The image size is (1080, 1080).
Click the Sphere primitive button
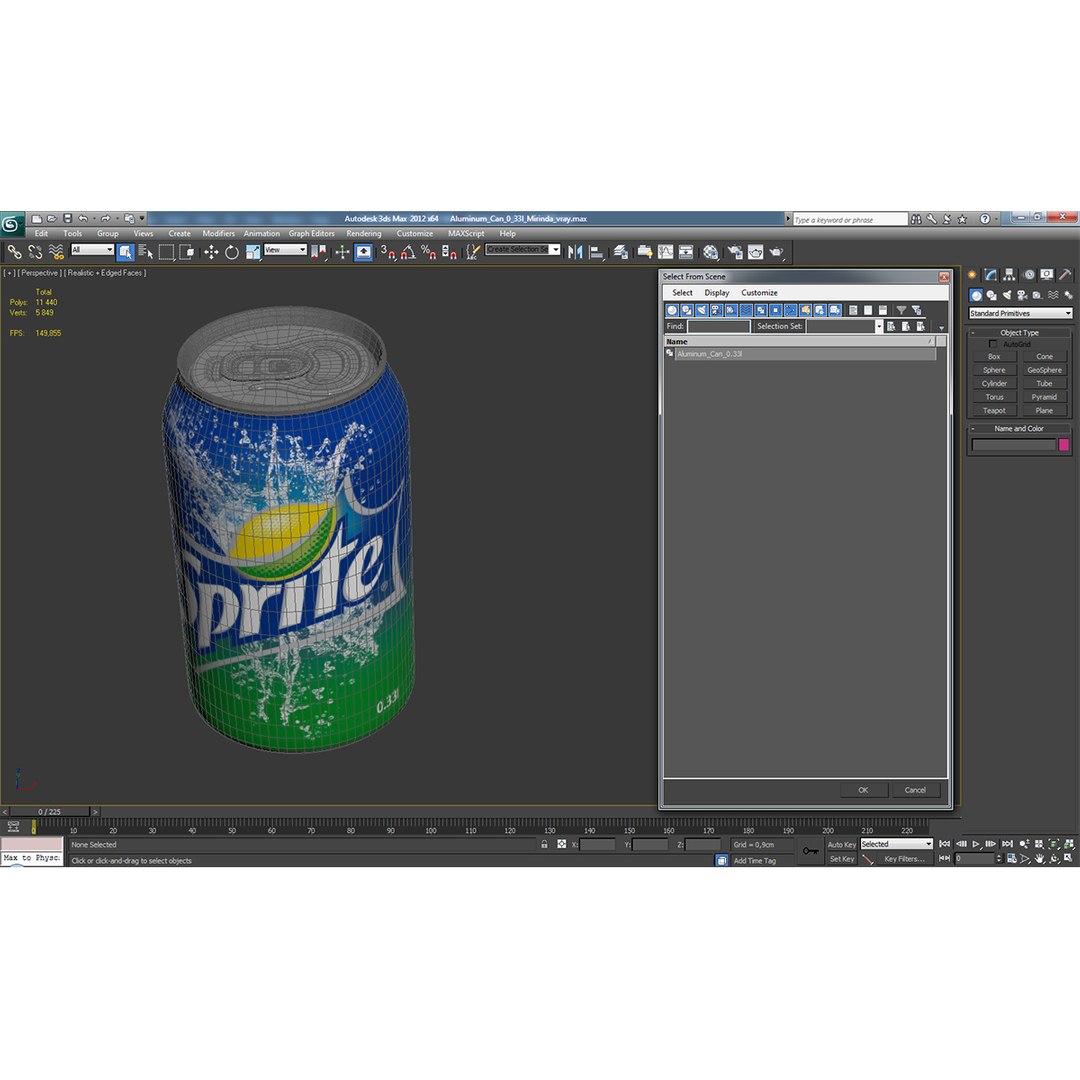pos(994,370)
